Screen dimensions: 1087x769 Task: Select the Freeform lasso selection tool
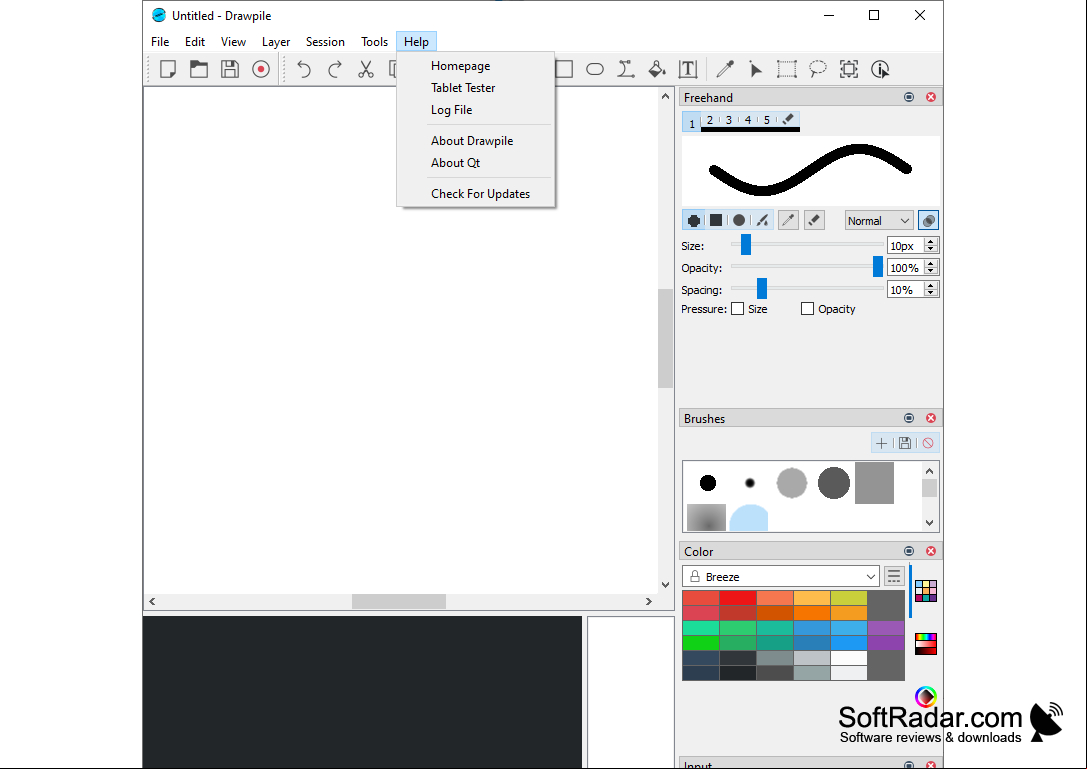point(818,69)
